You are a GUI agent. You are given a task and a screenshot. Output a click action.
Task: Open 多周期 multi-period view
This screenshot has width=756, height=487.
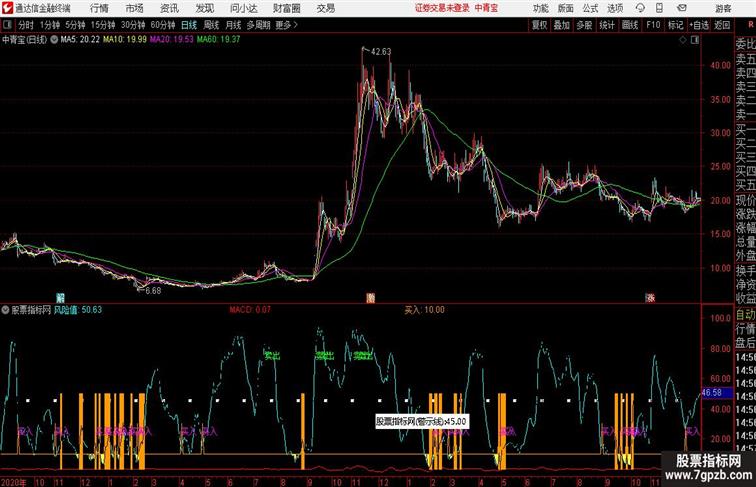pyautogui.click(x=258, y=25)
